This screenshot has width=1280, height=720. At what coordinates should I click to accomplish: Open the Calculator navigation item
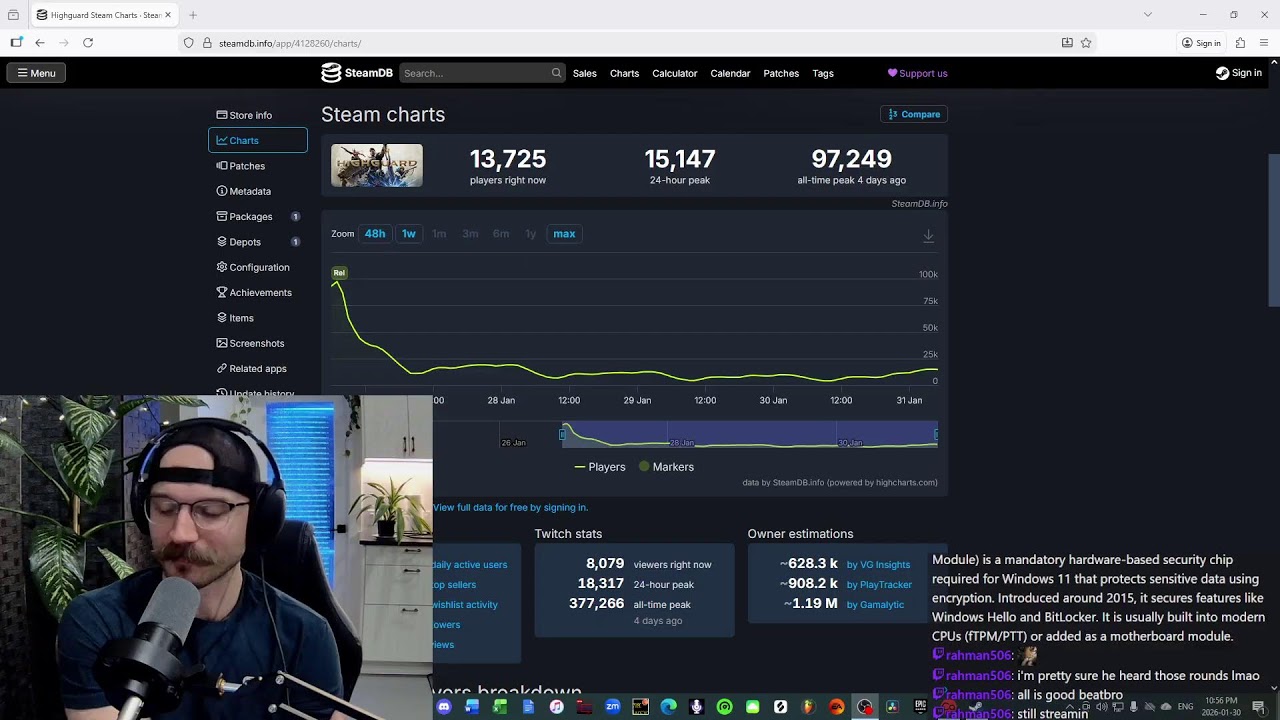pos(675,73)
